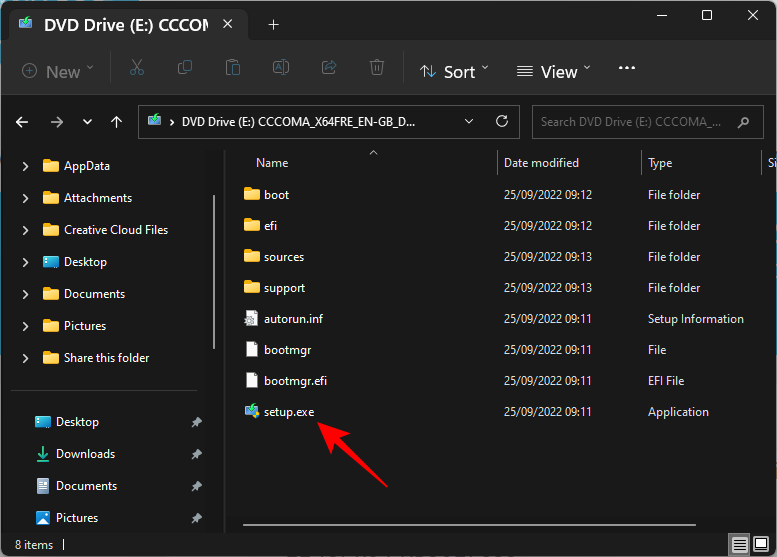
Task: Select the efi folder
Action: tap(270, 226)
